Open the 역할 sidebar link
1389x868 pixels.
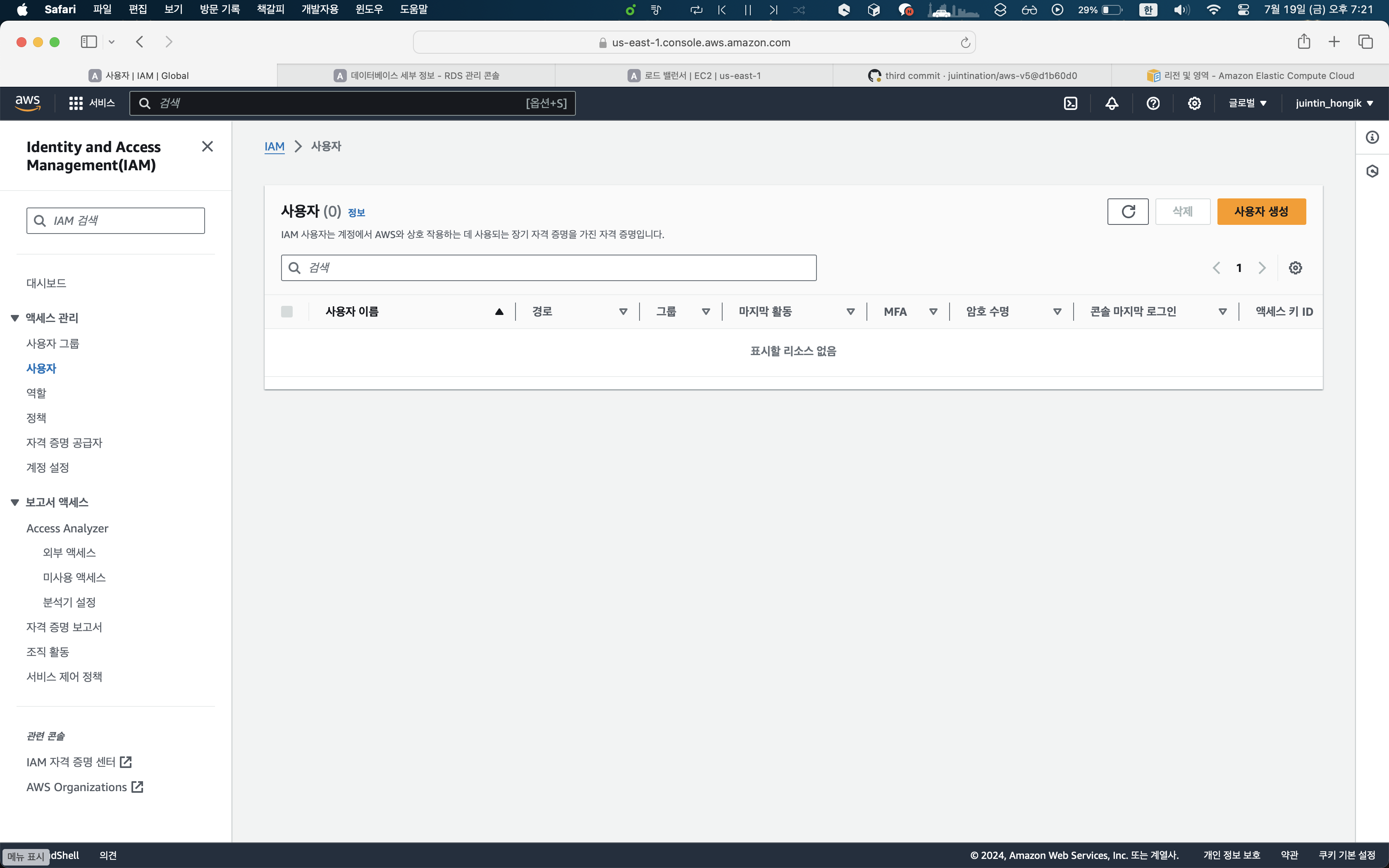click(36, 393)
